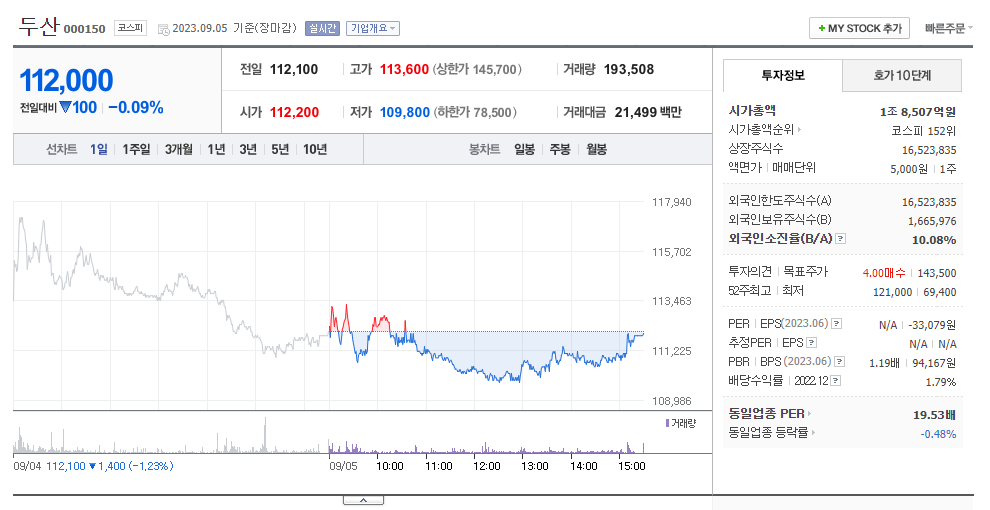Switch to the 투자정보 tab

click(783, 76)
